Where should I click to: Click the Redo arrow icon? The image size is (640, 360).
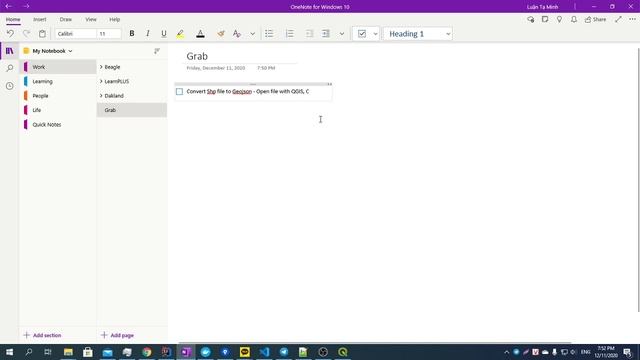tap(27, 33)
